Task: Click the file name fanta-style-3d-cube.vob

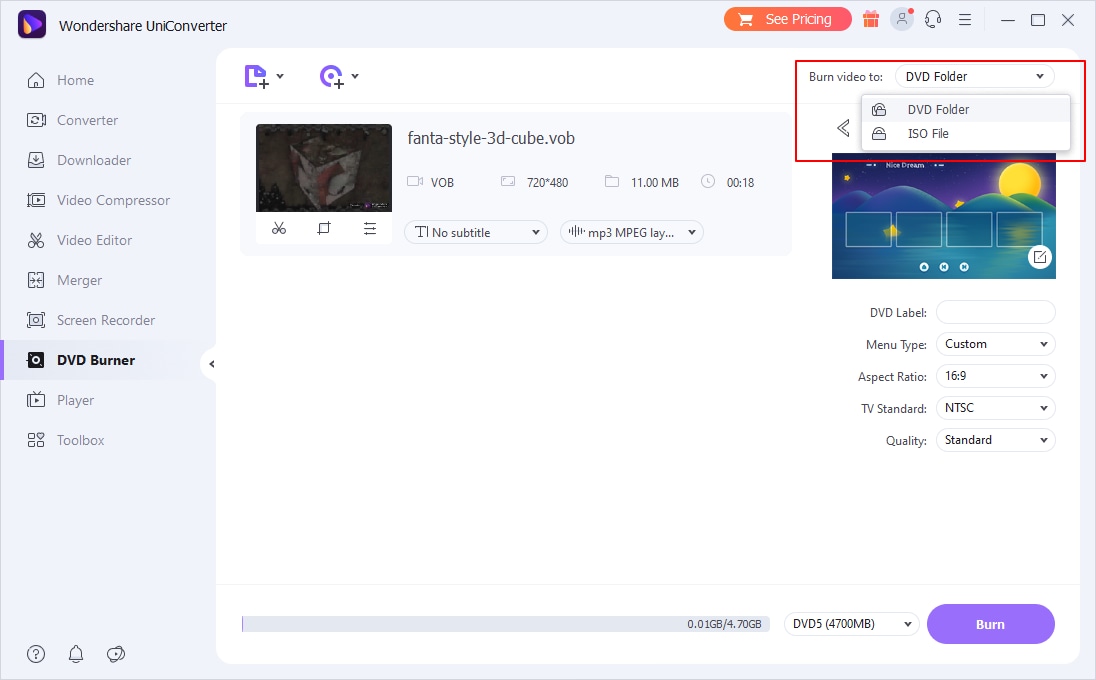Action: tap(491, 138)
